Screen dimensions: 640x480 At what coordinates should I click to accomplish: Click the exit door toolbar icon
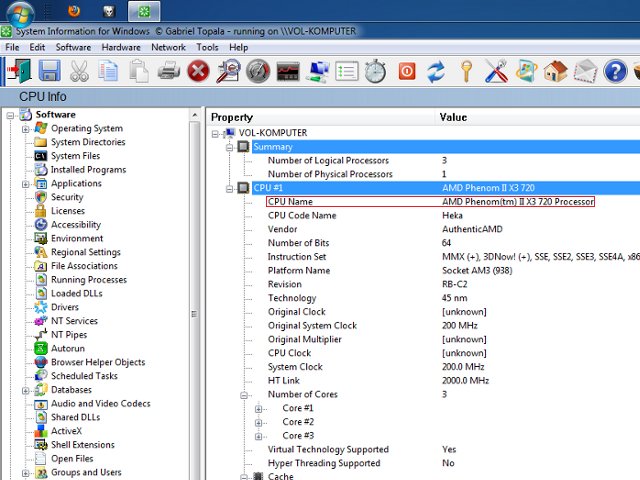point(19,71)
